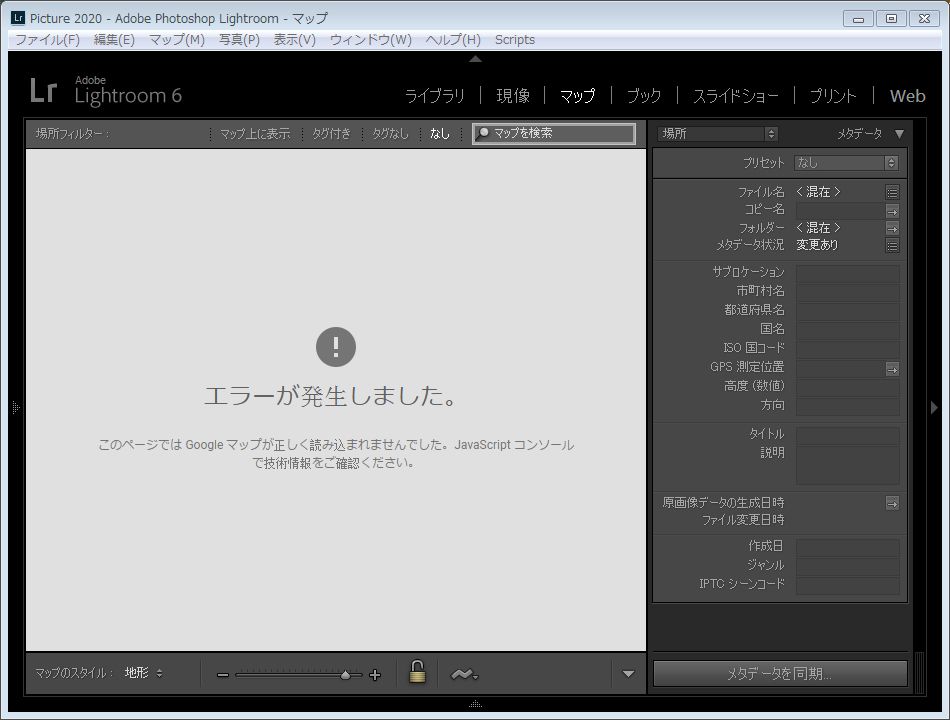The image size is (950, 720).
Task: Click the arrow beside 原画像データの生成日時
Action: point(892,503)
